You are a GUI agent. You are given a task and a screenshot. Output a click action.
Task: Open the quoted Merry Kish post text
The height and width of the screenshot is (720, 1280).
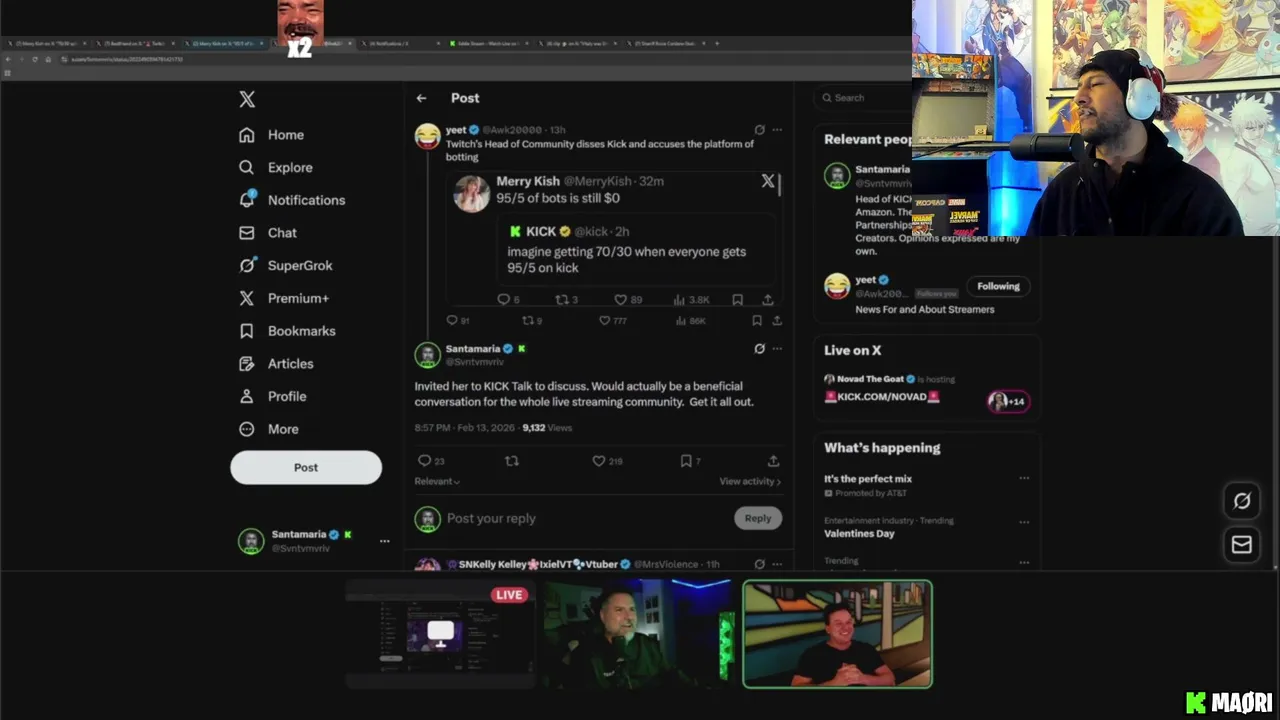click(x=558, y=199)
